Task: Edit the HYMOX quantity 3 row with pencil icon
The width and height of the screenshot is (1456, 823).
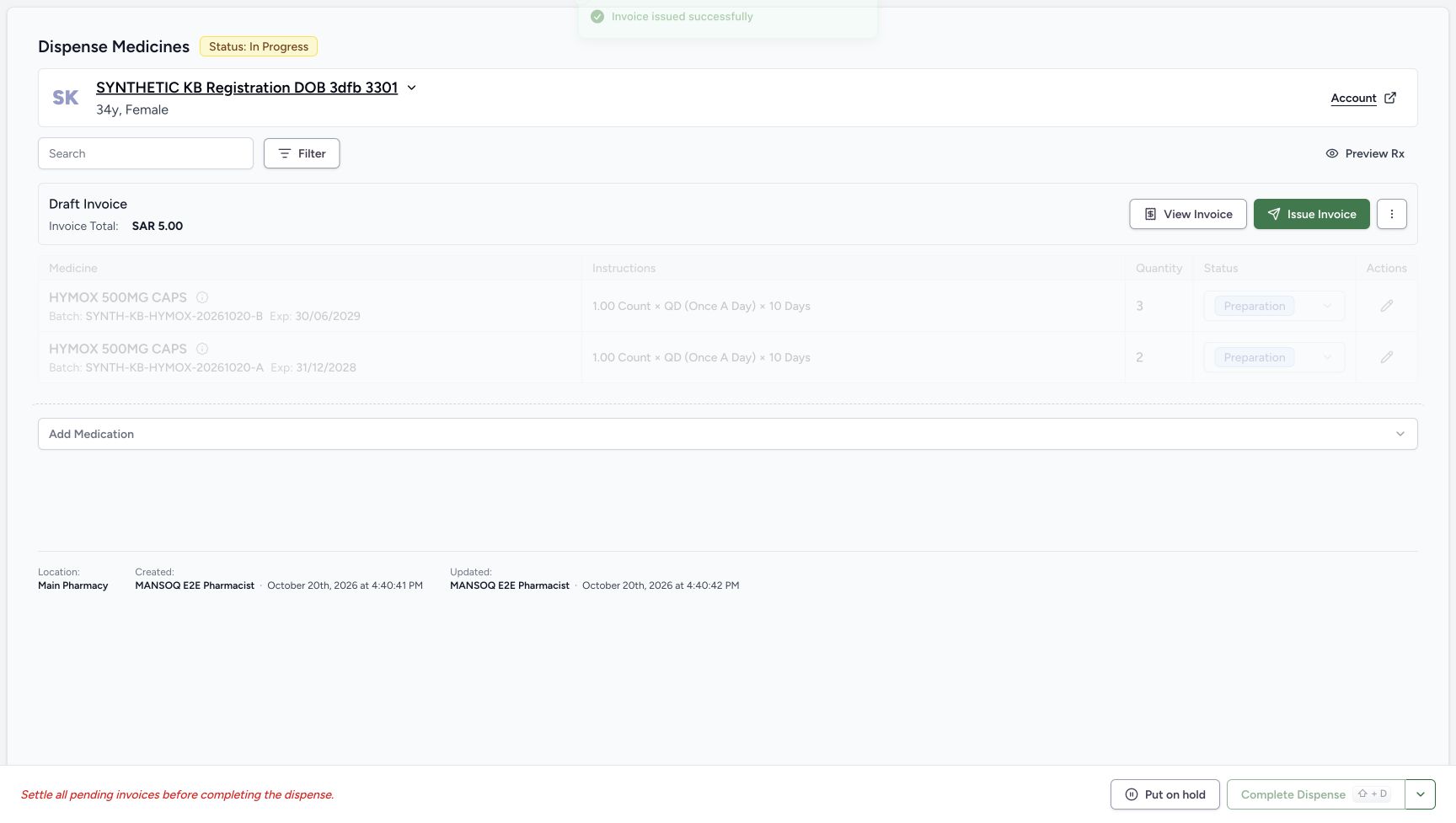Action: pos(1386,306)
